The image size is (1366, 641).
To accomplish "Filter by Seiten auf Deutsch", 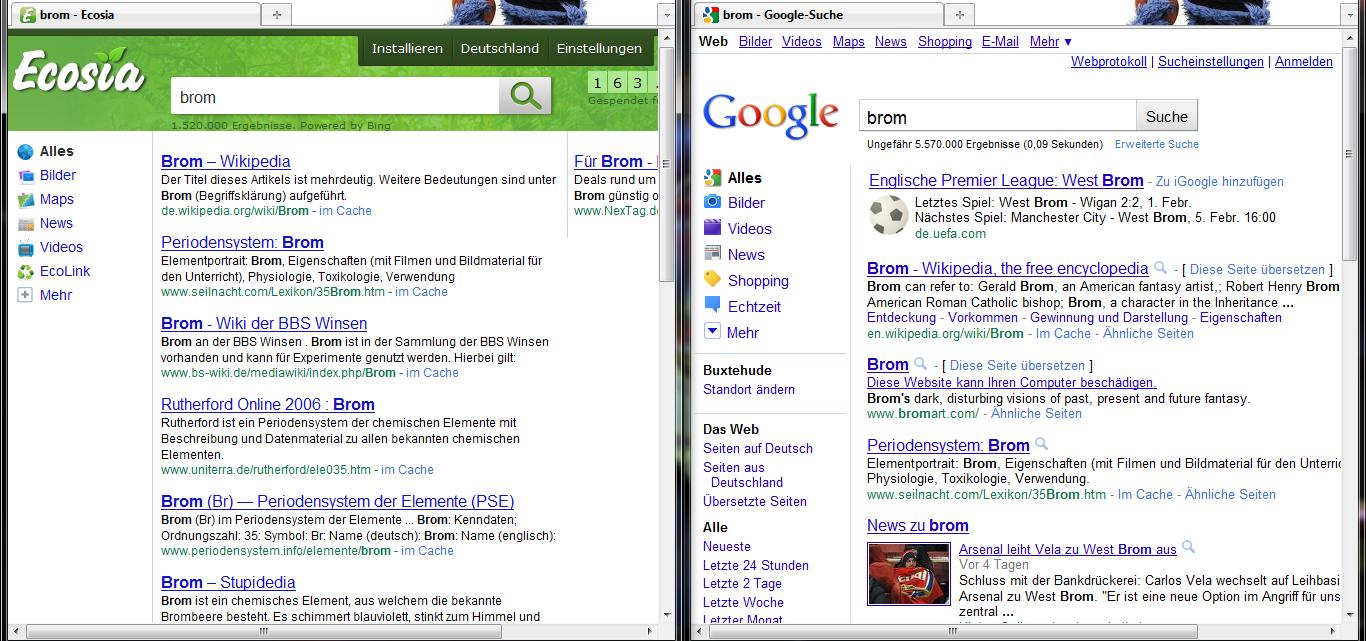I will pyautogui.click(x=758, y=448).
